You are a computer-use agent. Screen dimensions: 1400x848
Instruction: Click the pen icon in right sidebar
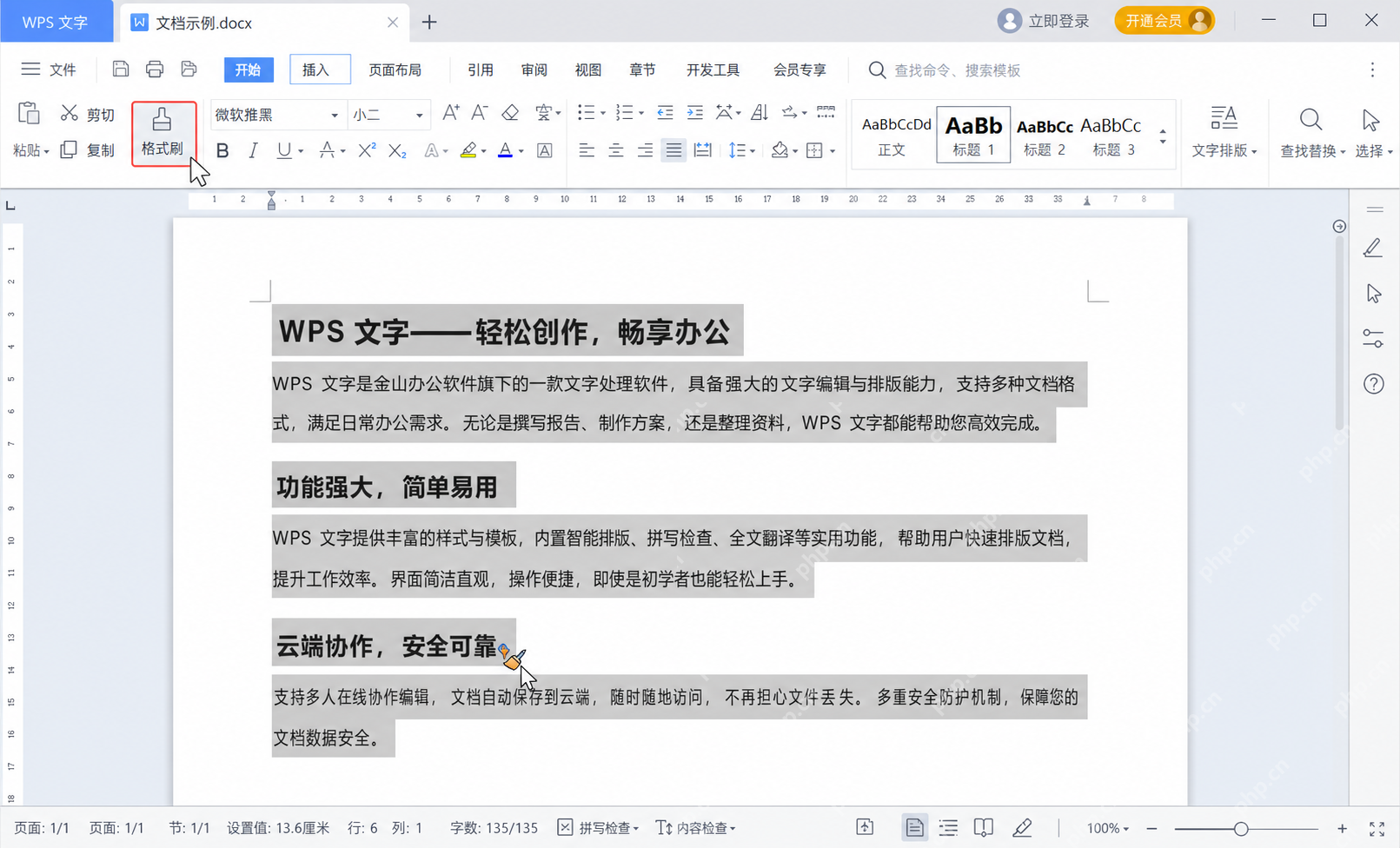click(1373, 248)
